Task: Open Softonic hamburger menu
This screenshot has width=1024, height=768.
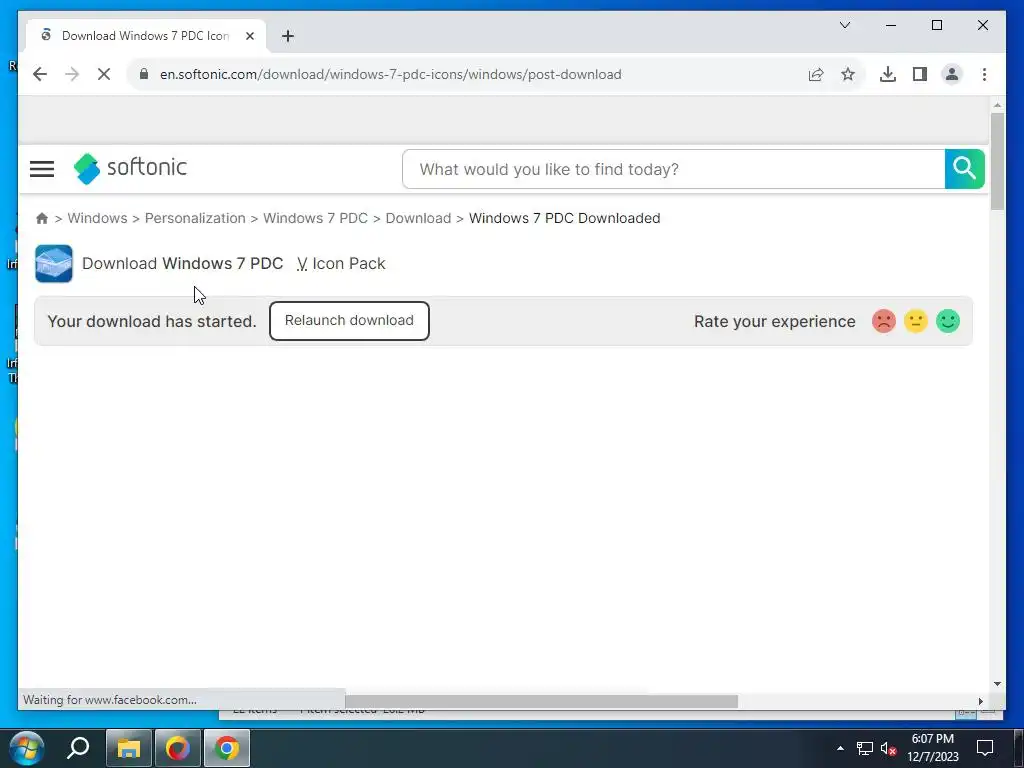Action: click(42, 168)
